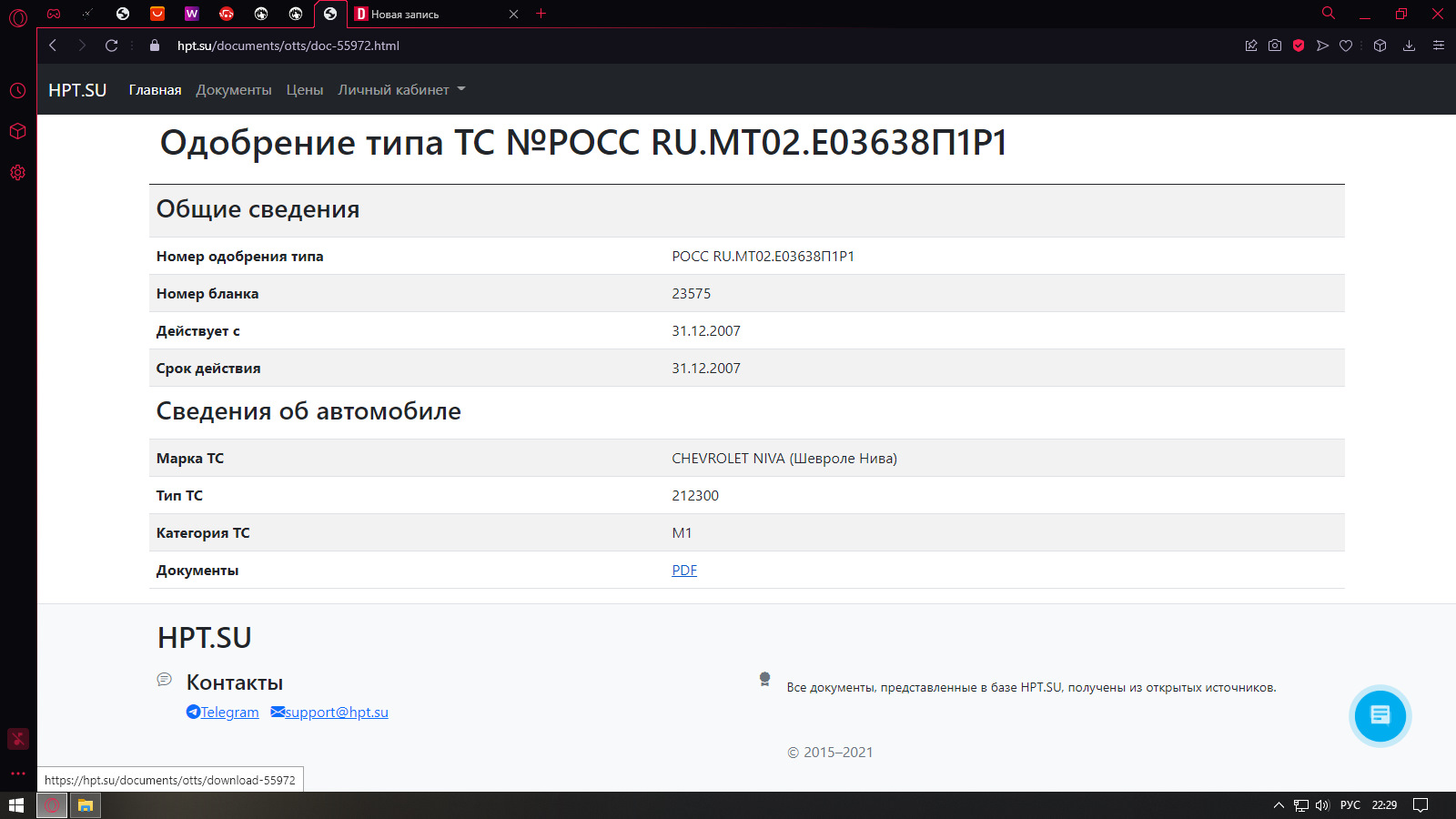The image size is (1456, 819).
Task: Click the blank number 23575
Action: (x=692, y=294)
